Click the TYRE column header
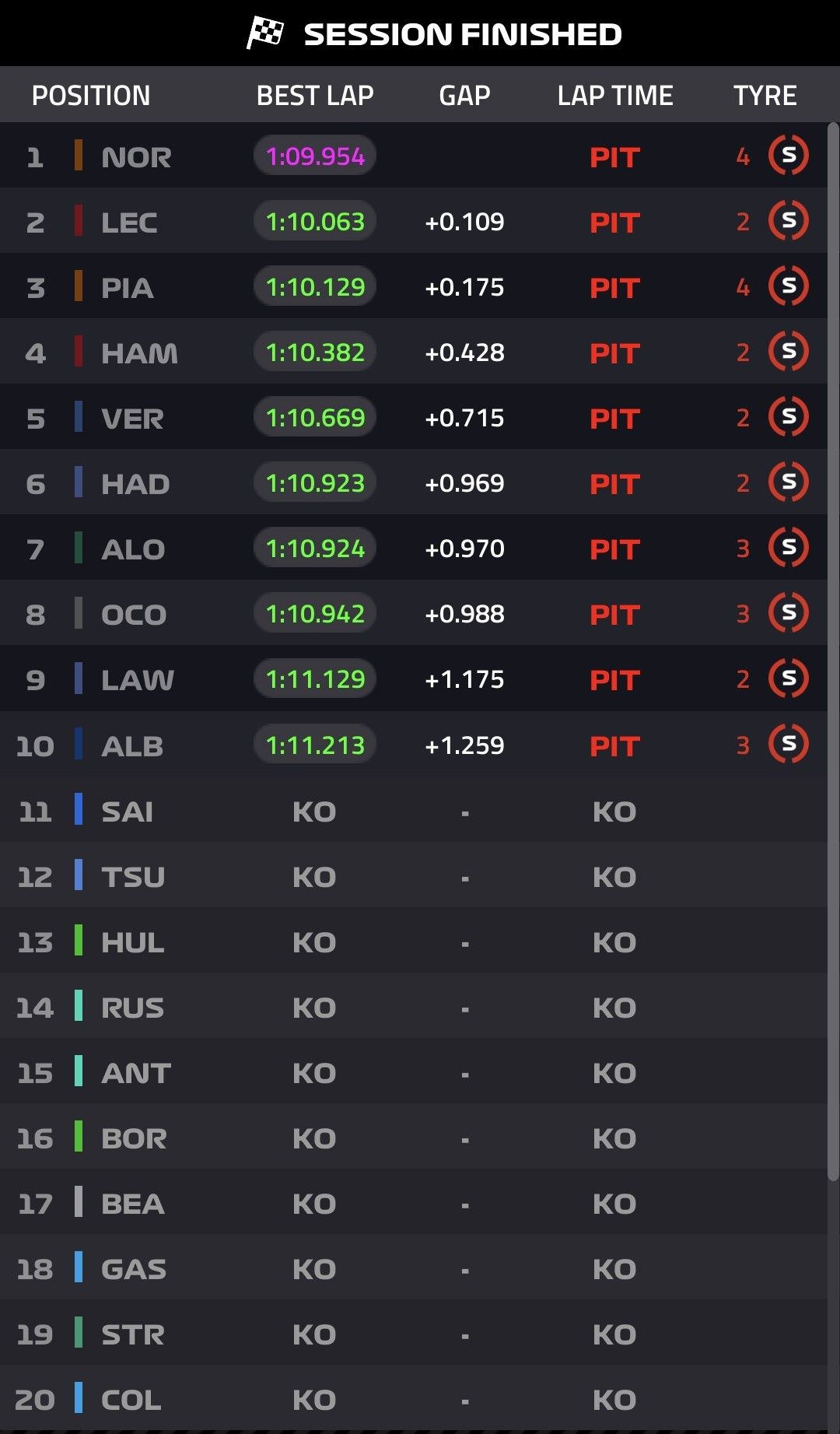Image resolution: width=840 pixels, height=1434 pixels. click(x=765, y=96)
